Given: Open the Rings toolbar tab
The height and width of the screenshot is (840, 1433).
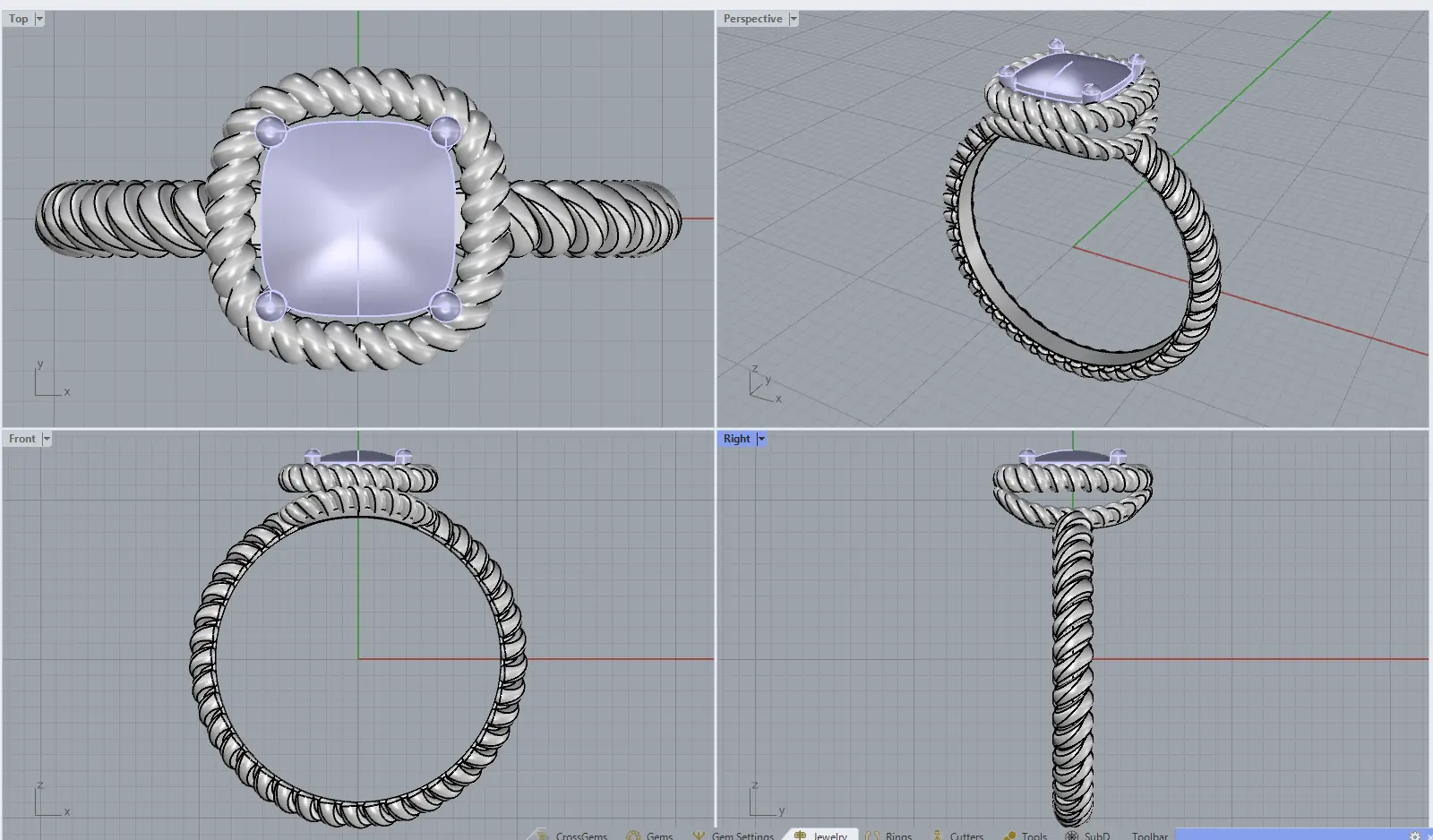Looking at the screenshot, I should [898, 836].
